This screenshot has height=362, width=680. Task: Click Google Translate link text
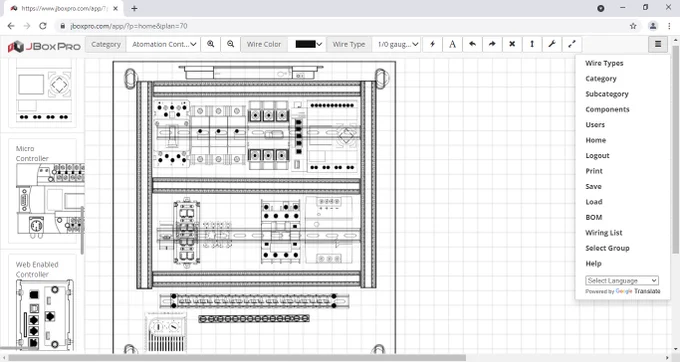[638, 291]
